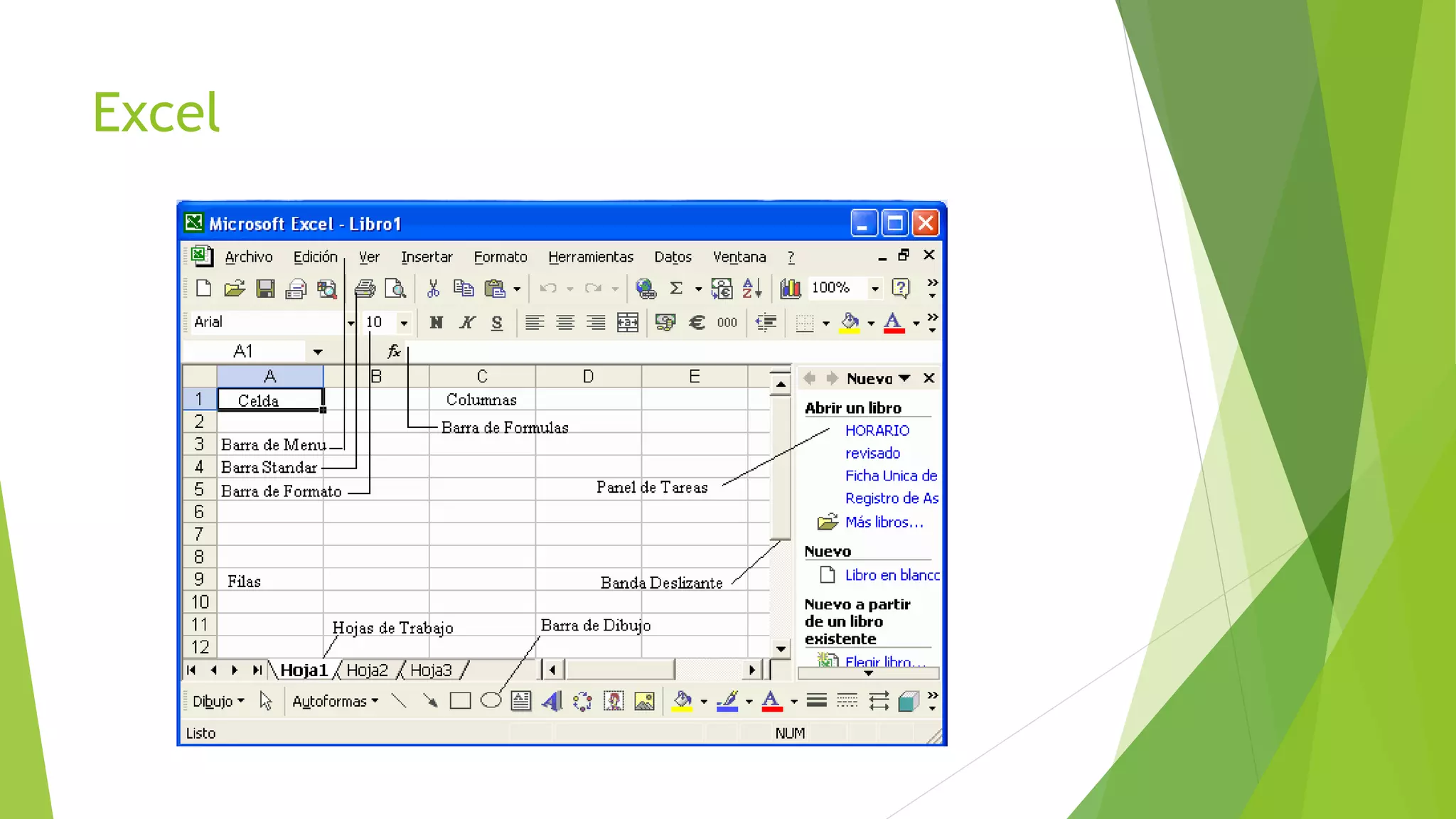Switch to the Hoja2 sheet tab
Viewport: 1456px width, 819px height.
pos(368,670)
